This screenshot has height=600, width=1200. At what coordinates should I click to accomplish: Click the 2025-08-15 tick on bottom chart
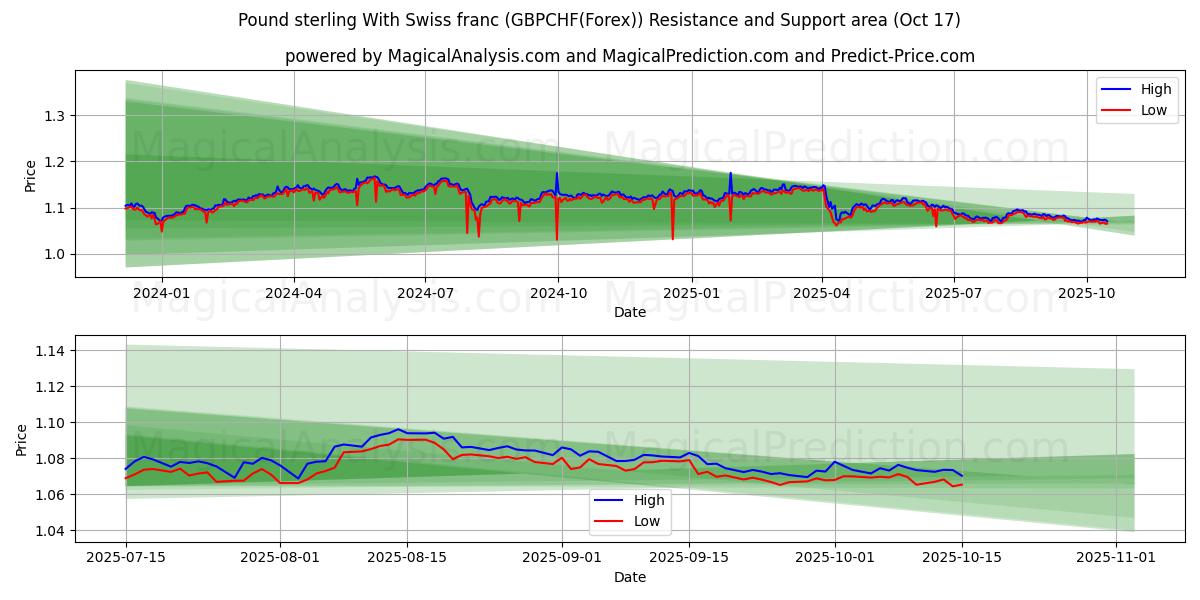coord(407,558)
